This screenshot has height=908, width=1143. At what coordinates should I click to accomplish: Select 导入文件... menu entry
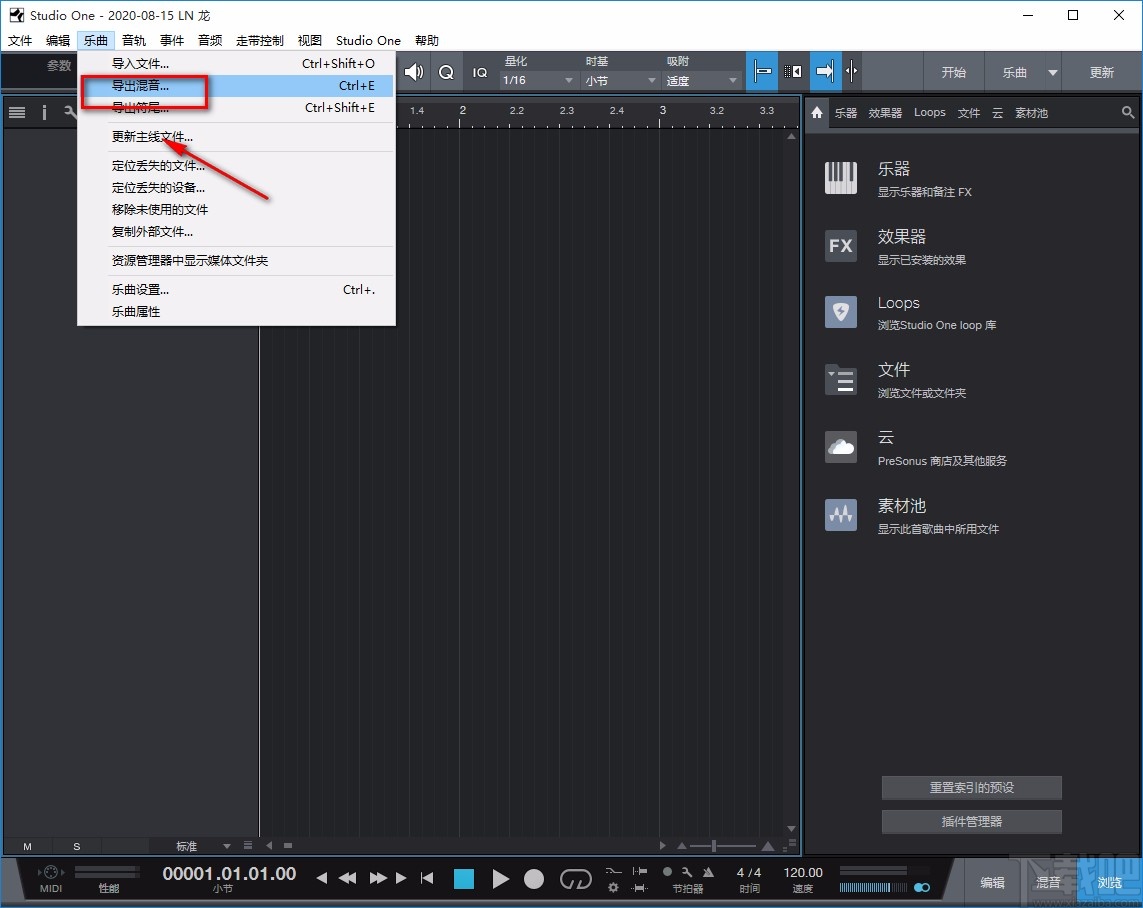point(237,63)
